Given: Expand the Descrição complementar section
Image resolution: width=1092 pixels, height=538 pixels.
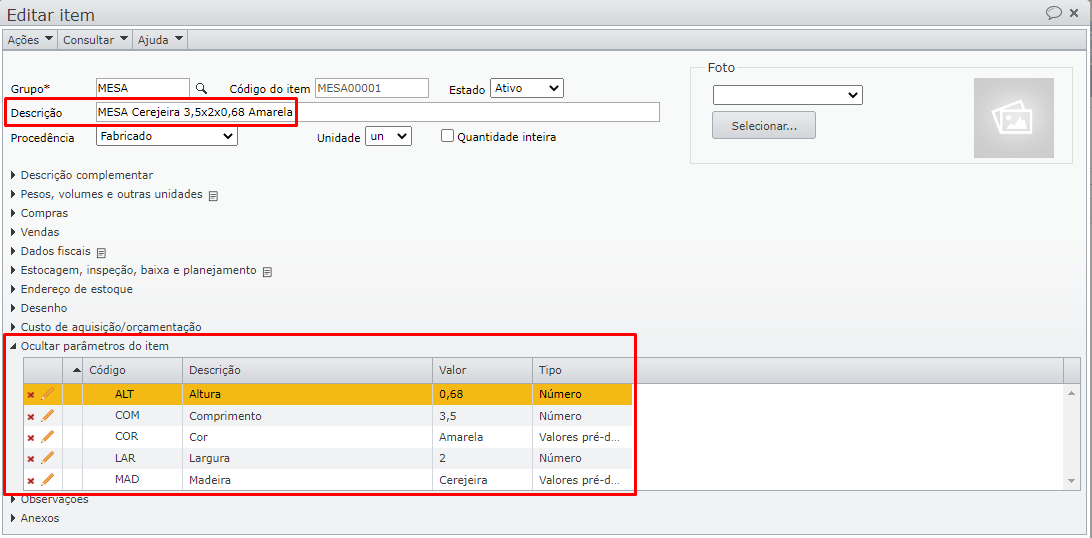Looking at the screenshot, I should click(82, 175).
